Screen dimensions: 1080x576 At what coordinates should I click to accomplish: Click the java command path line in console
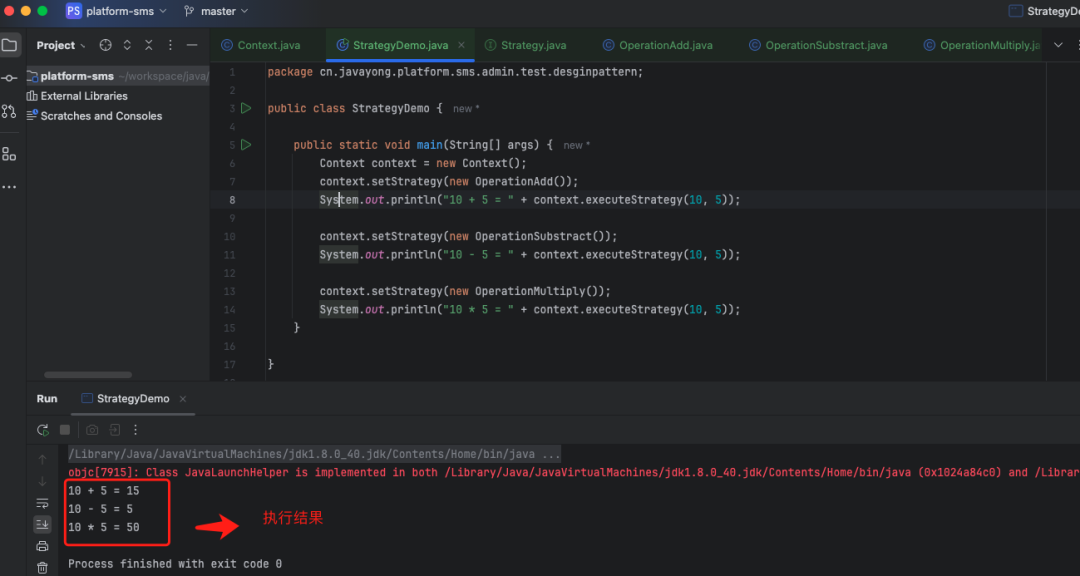pos(314,454)
